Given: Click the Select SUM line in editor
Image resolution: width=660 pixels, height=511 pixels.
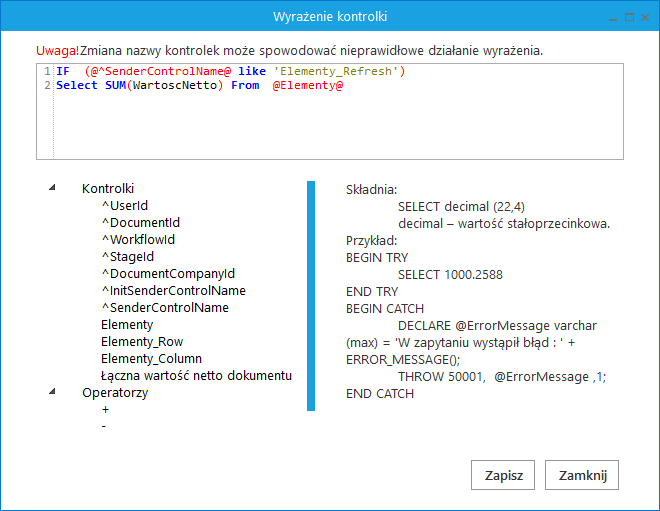Looking at the screenshot, I should (200, 85).
